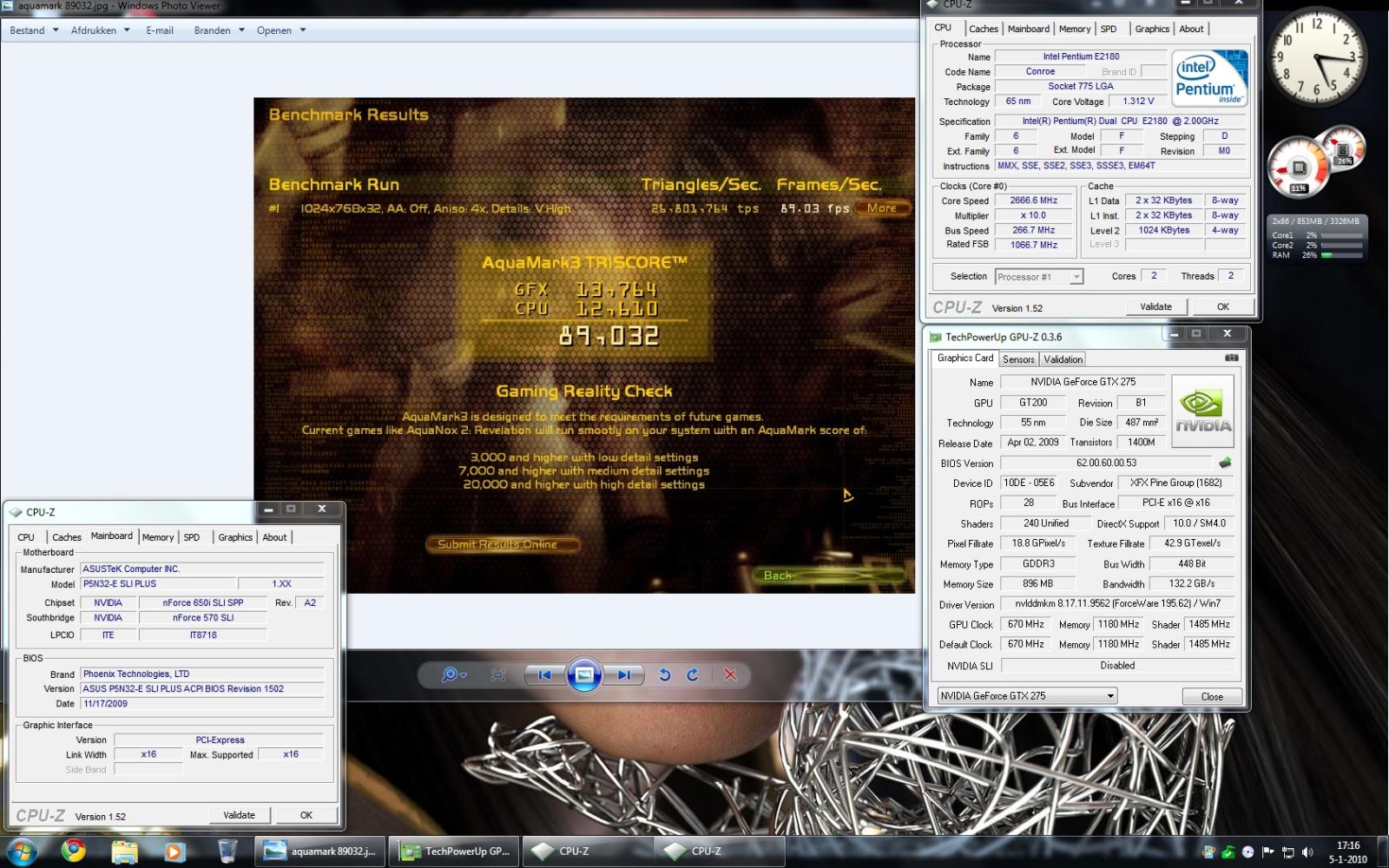Click the core usage monitor gadget

click(1316, 239)
